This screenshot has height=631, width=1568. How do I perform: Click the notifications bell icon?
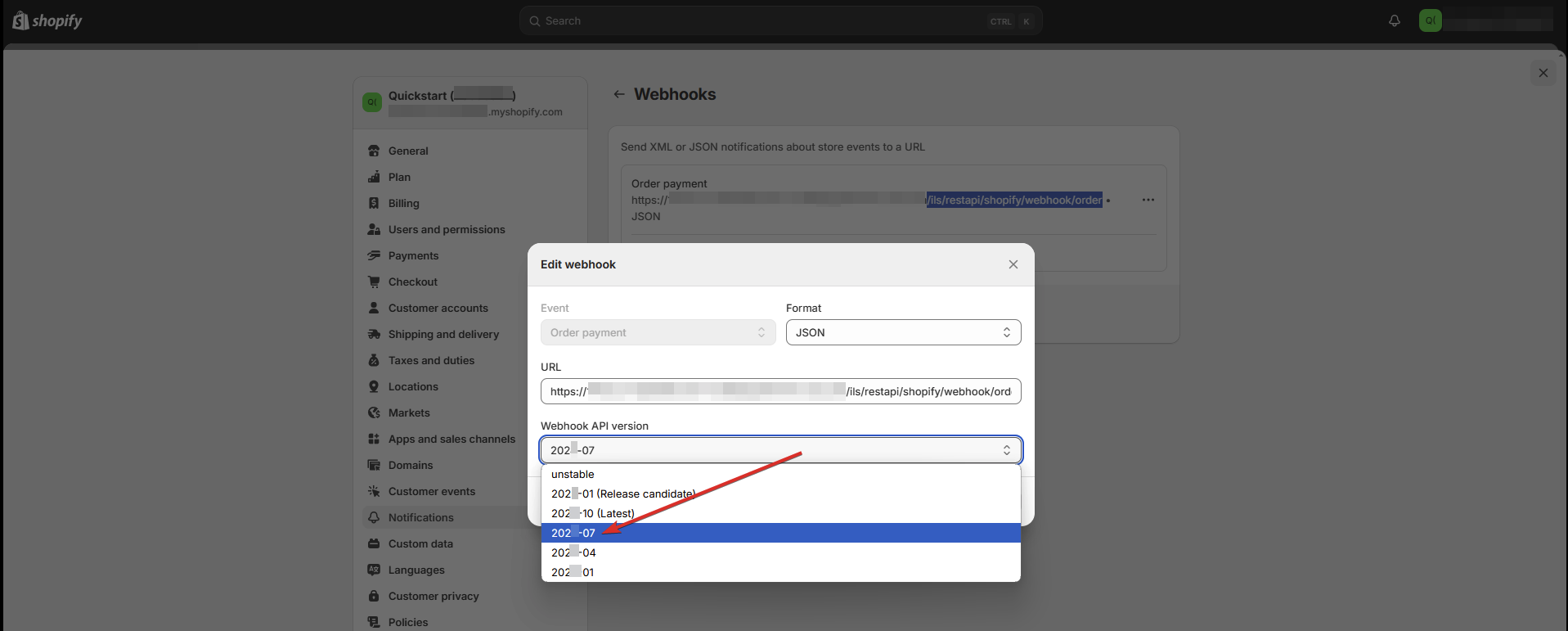click(1394, 20)
